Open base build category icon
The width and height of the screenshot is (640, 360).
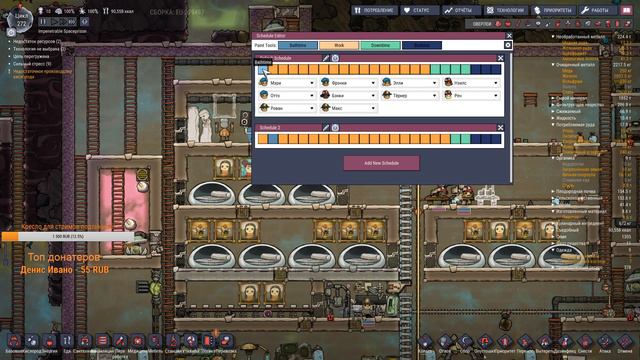(x=14, y=341)
